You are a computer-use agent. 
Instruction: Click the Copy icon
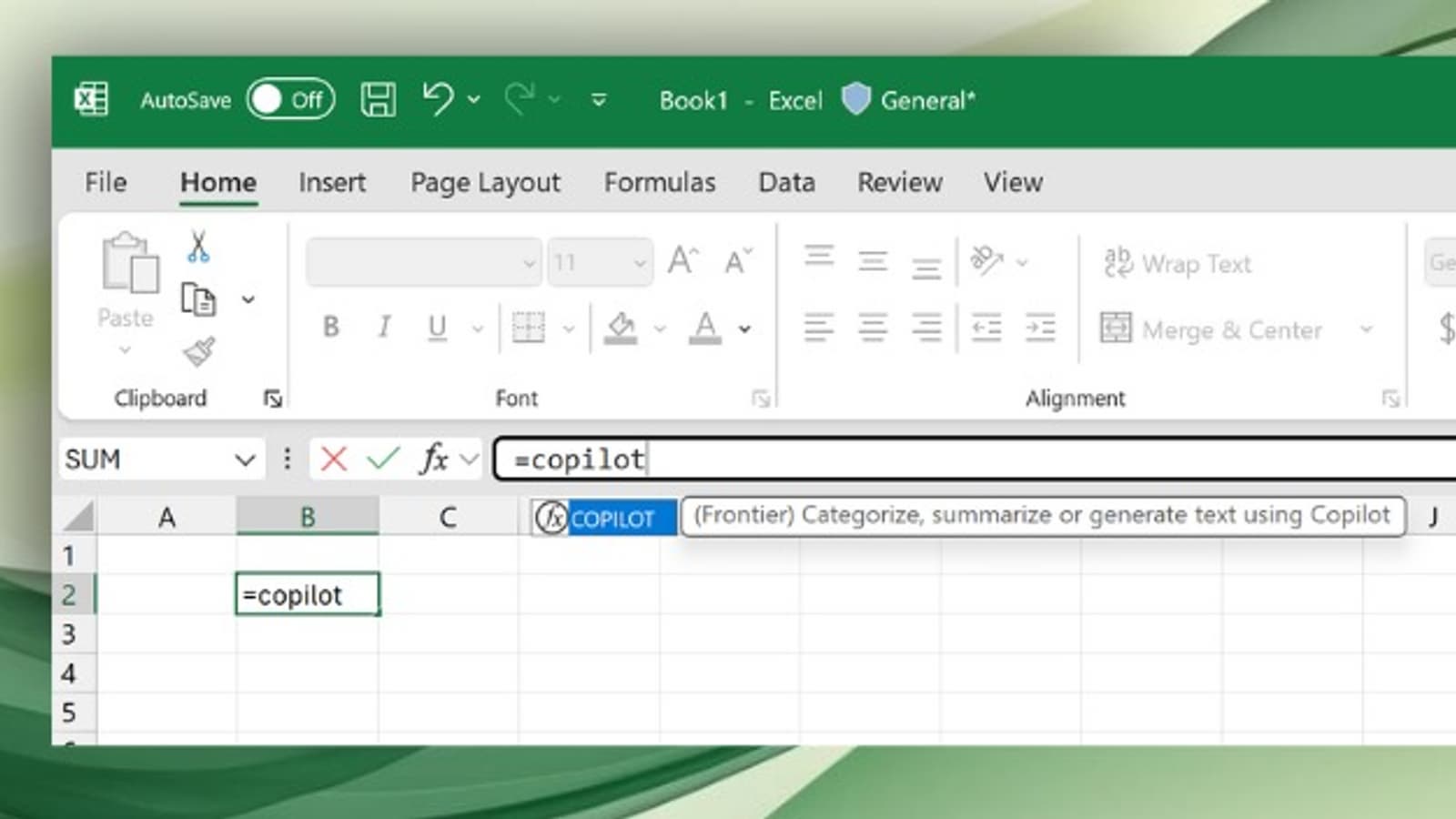198,299
